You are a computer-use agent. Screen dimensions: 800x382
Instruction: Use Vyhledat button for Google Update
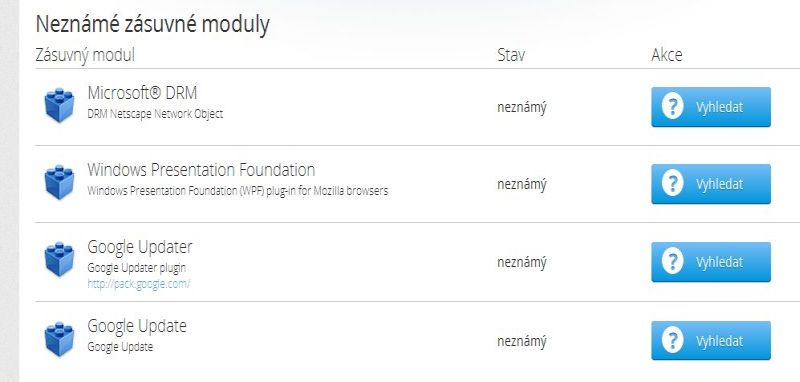point(711,341)
